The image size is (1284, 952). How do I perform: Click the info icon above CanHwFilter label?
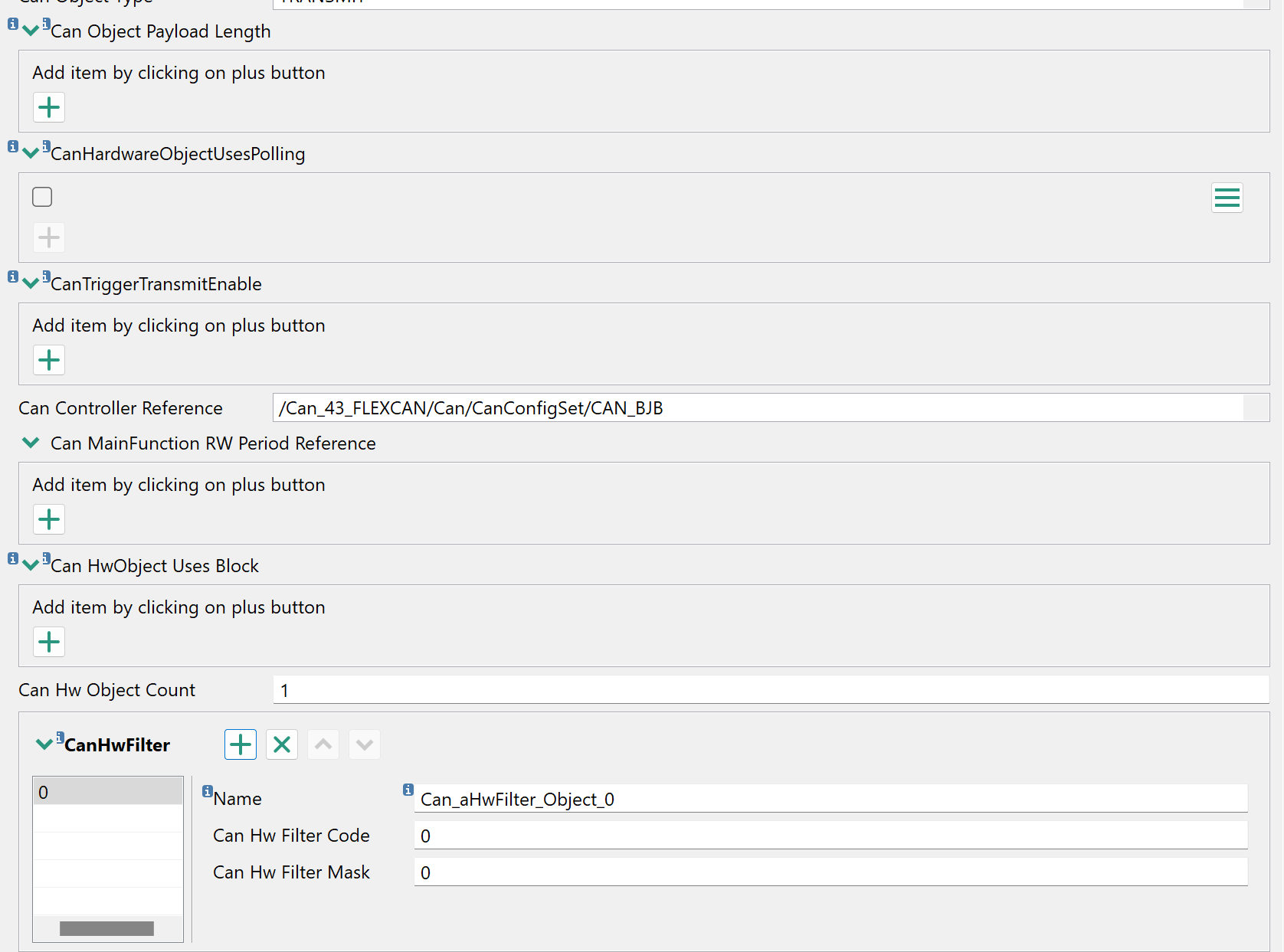58,736
